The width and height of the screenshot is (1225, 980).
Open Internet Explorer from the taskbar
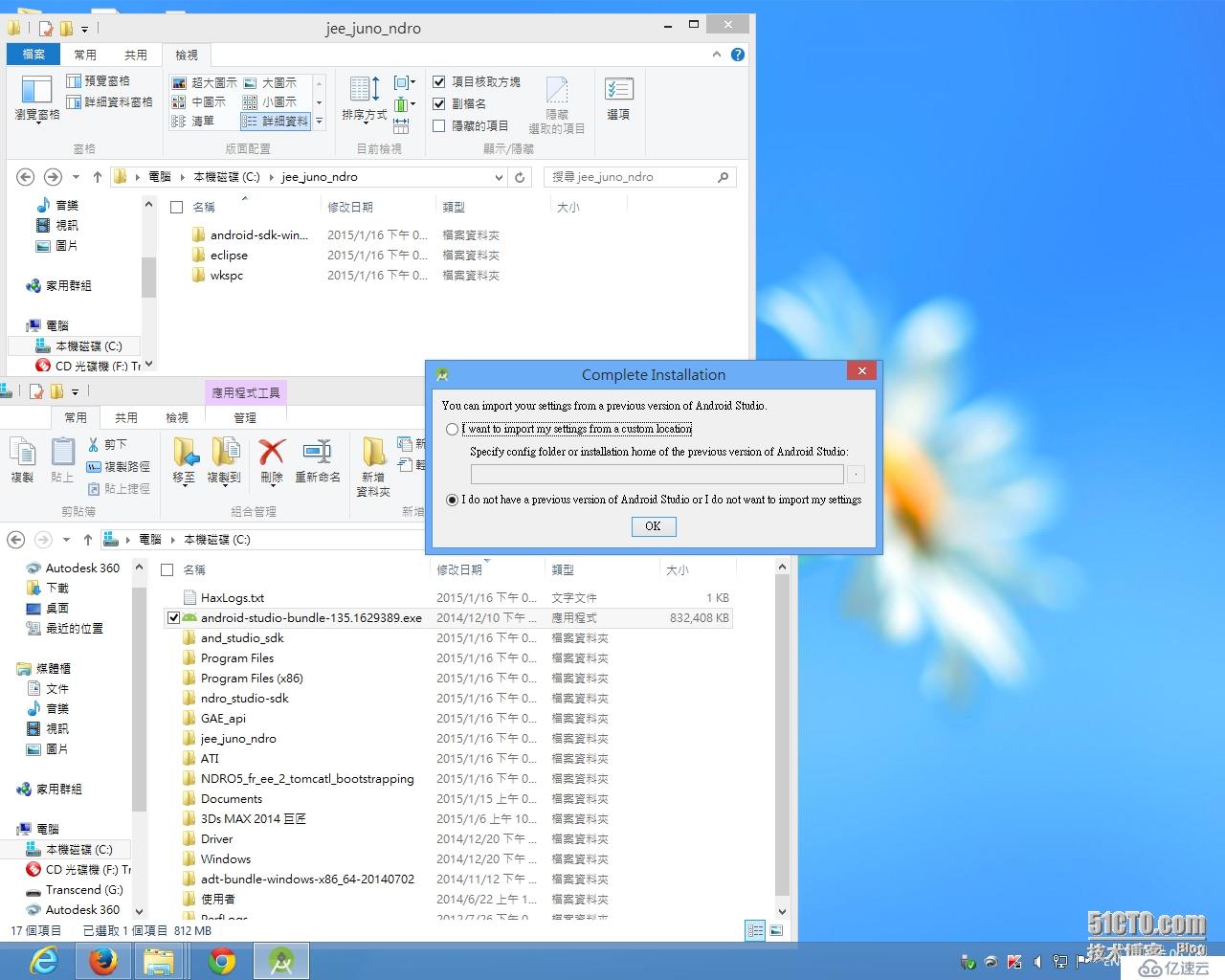coord(44,960)
